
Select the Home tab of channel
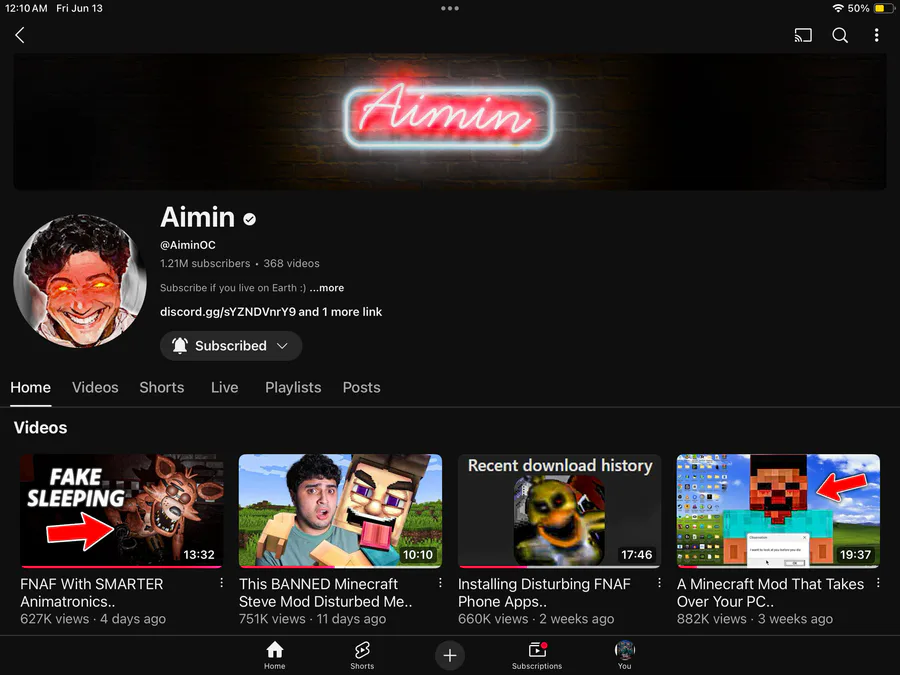(30, 387)
